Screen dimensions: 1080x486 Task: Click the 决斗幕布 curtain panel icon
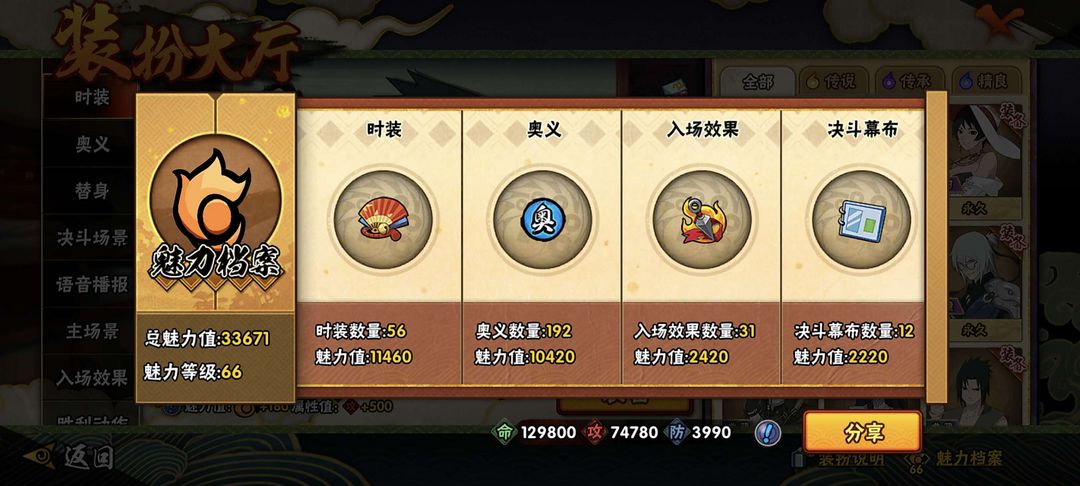click(x=861, y=220)
